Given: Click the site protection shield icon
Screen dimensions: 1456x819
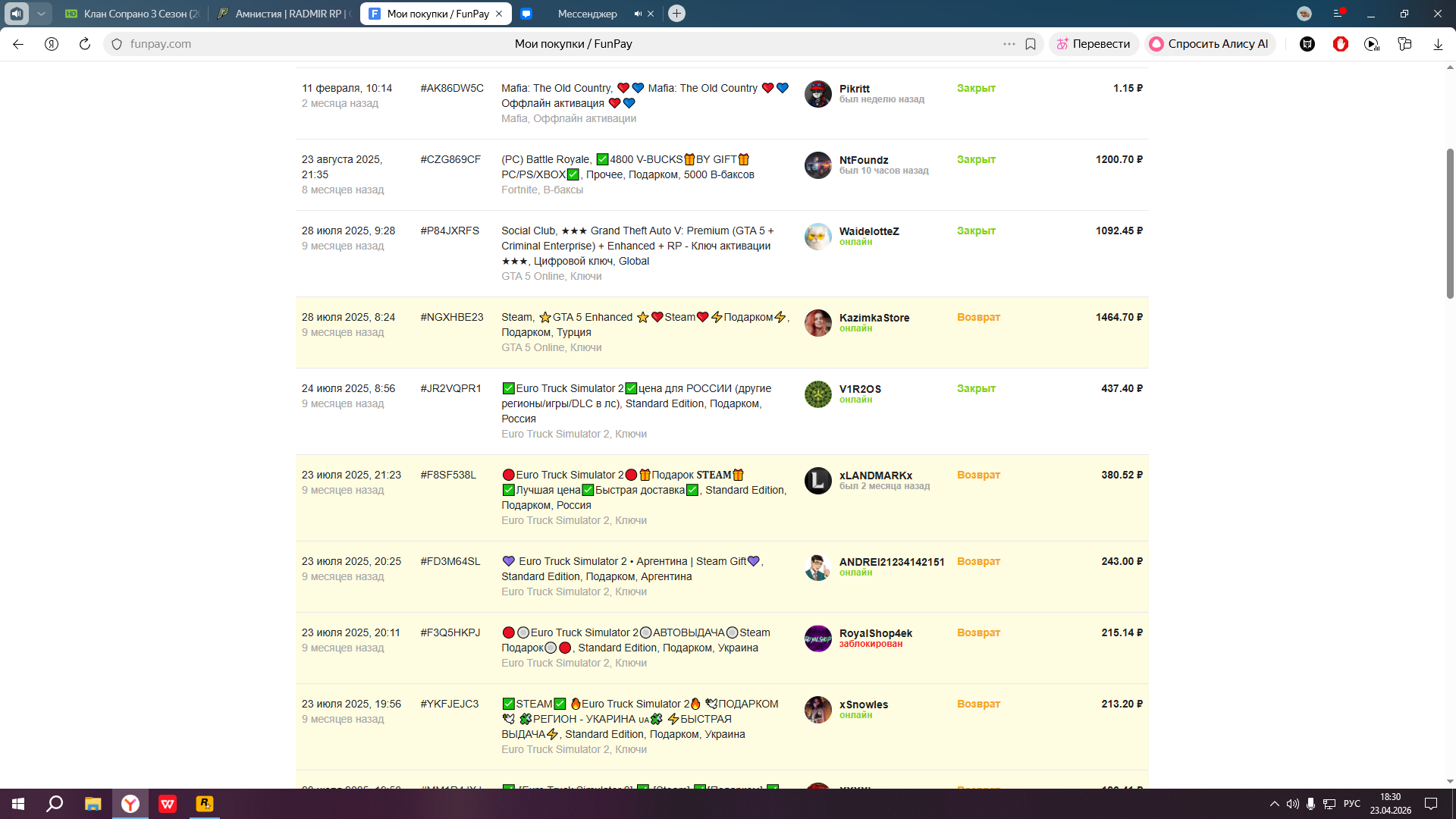Looking at the screenshot, I should (117, 44).
